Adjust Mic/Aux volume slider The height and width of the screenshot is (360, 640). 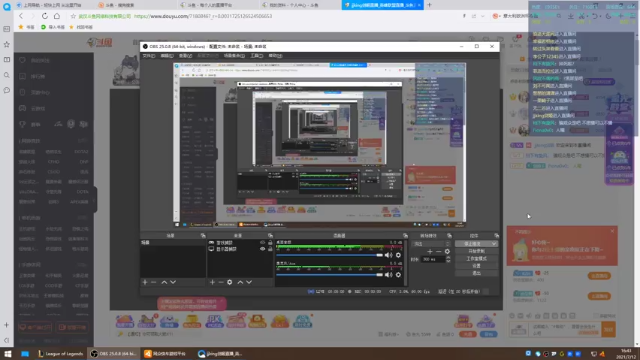[x=329, y=275]
